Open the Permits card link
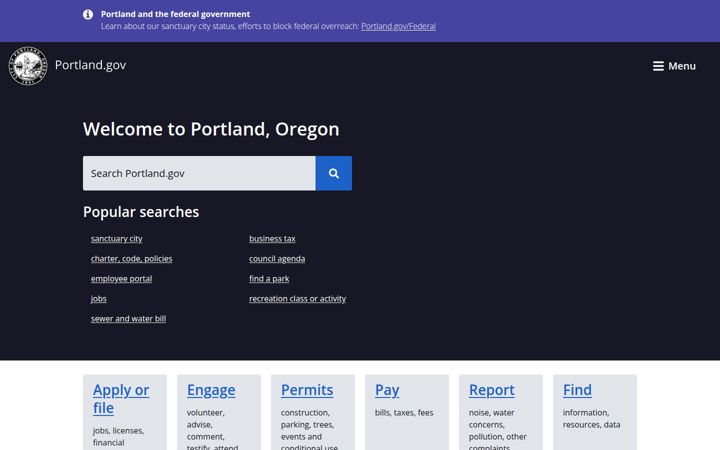This screenshot has height=450, width=720. click(x=307, y=390)
